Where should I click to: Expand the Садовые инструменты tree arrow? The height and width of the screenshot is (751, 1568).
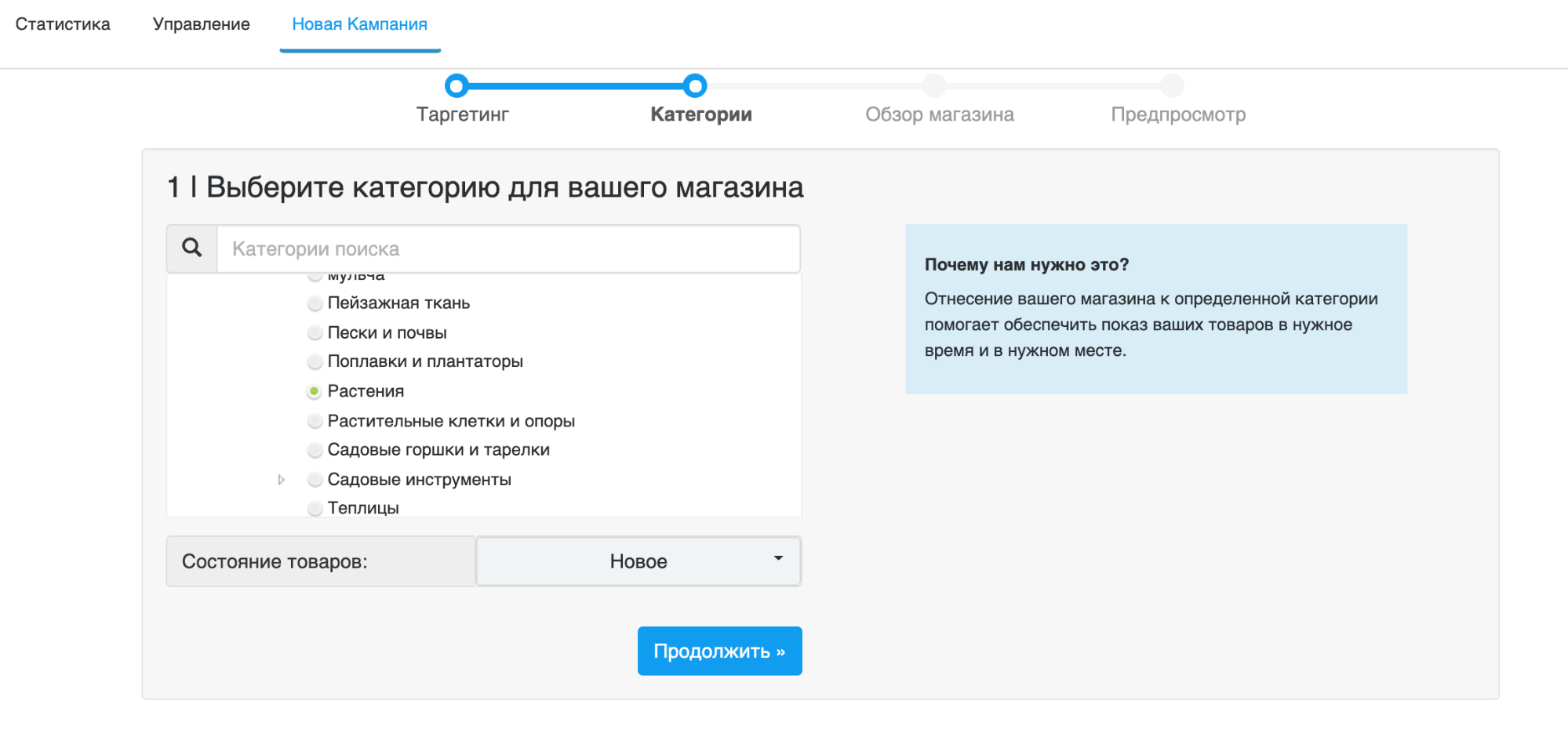[x=281, y=480]
